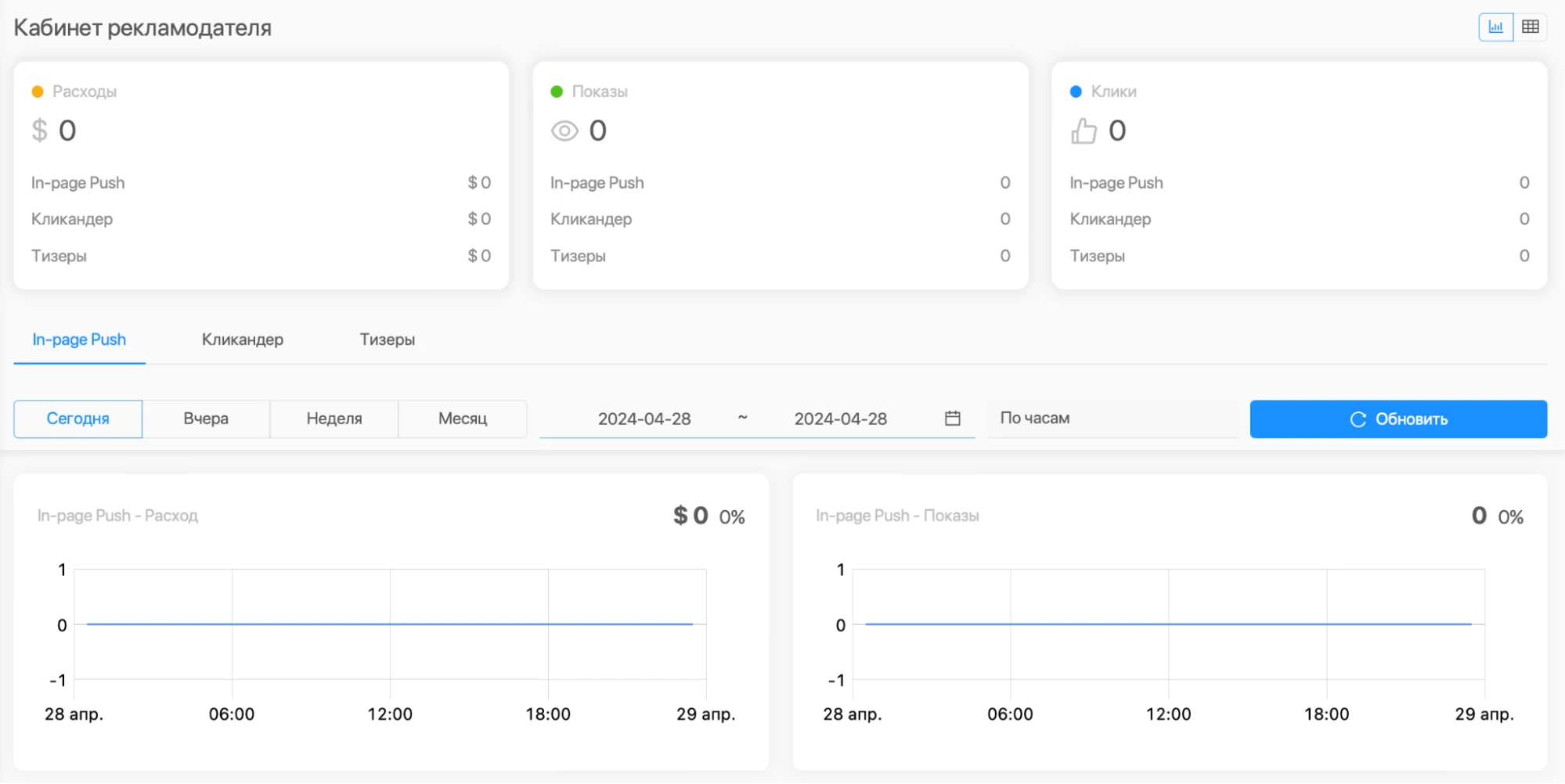Switch to chart view icon
This screenshot has height=784, width=1565.
coord(1495,27)
